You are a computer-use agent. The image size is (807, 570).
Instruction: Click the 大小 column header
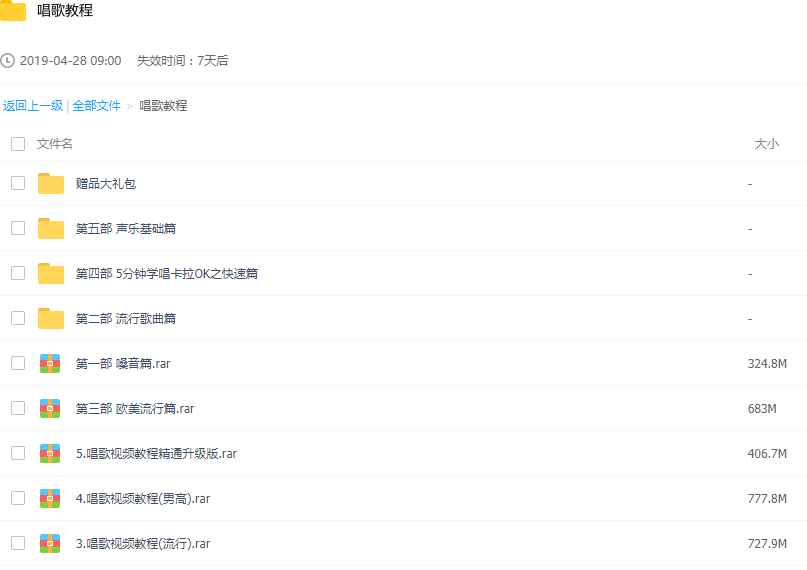point(766,144)
